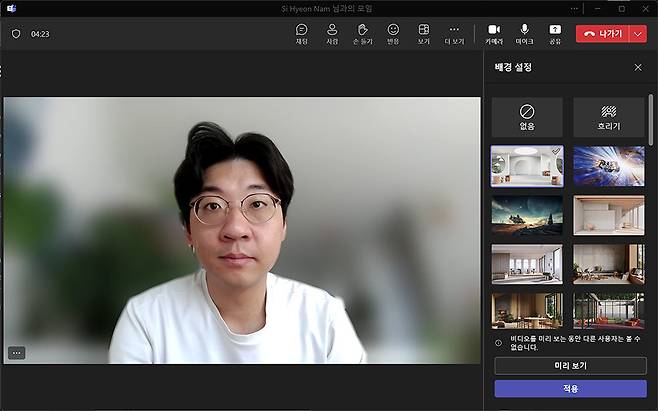This screenshot has width=658, height=411.
Task: Raise hand with 손 들기 icon
Action: coord(363,34)
